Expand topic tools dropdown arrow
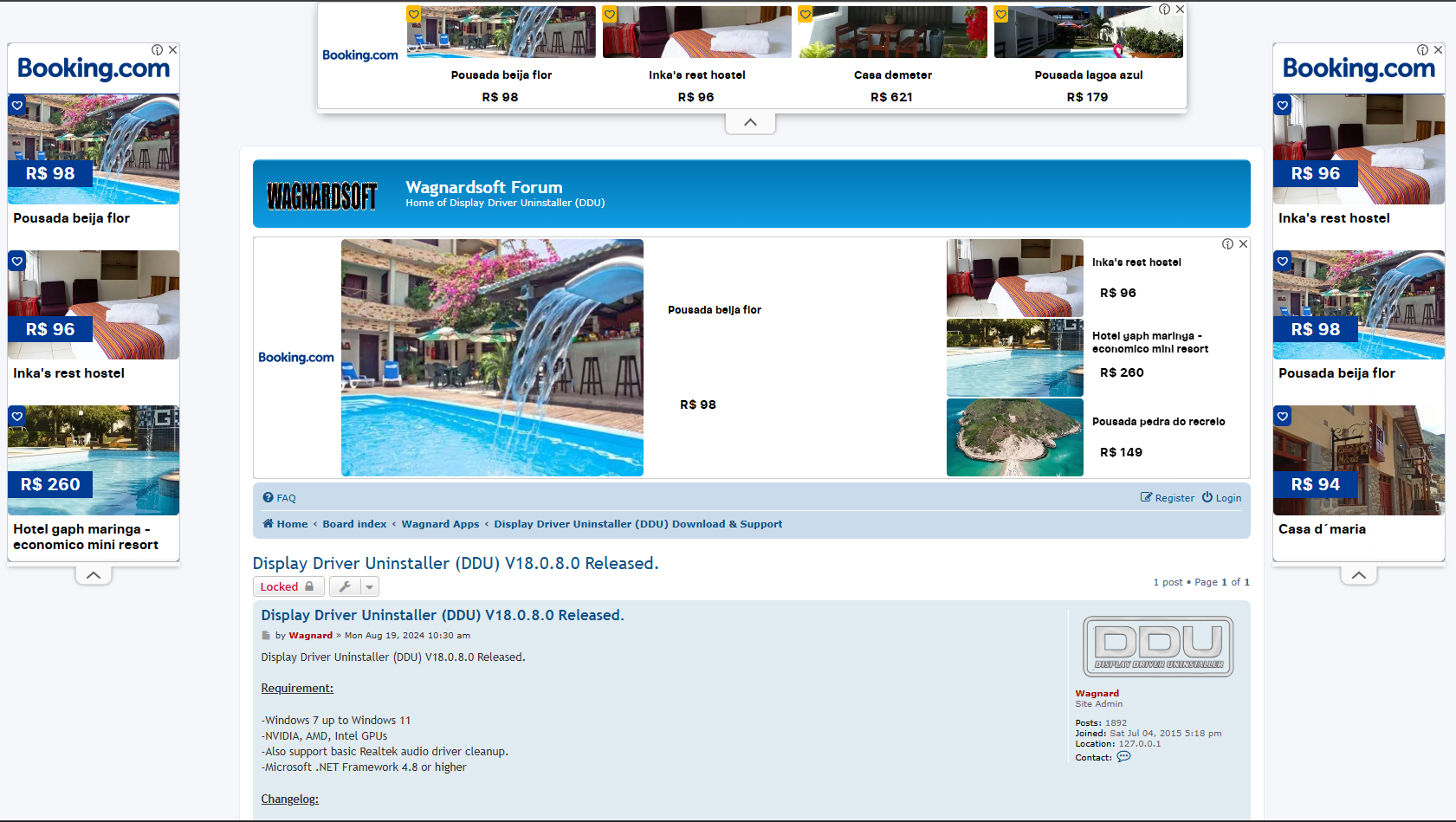 [x=370, y=586]
